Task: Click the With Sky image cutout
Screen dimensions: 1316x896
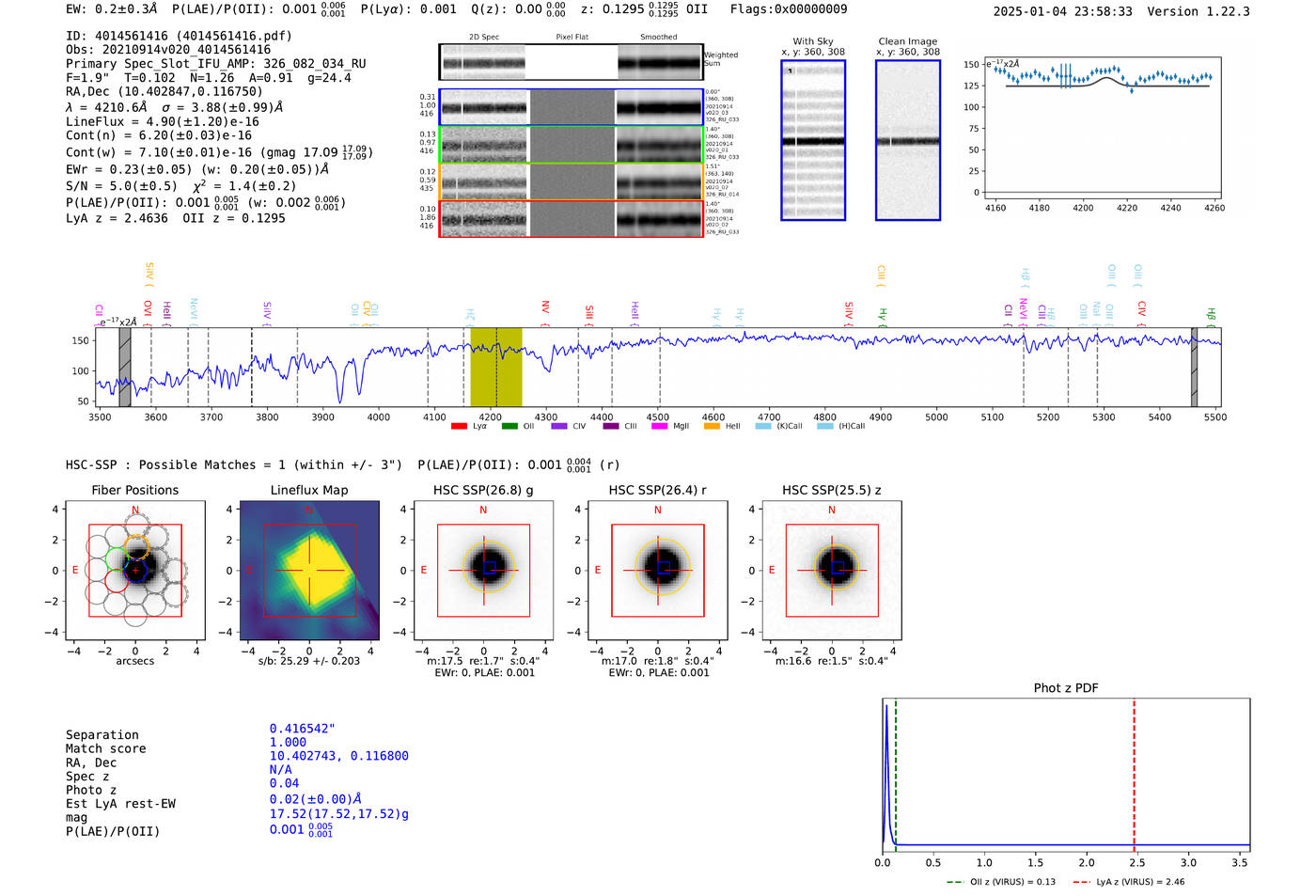Action: tap(813, 140)
